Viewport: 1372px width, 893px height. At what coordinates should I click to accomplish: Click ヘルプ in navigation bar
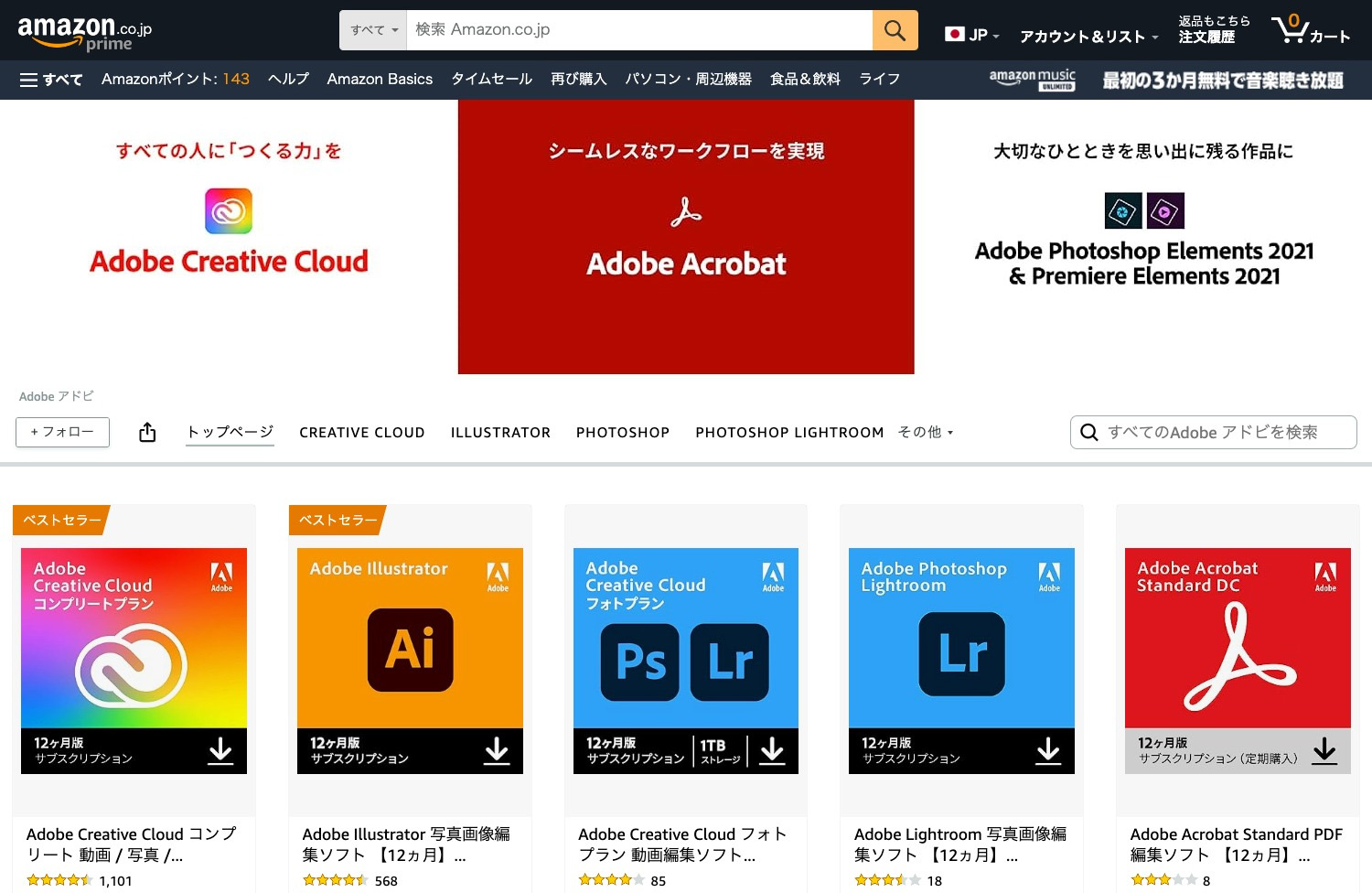288,79
